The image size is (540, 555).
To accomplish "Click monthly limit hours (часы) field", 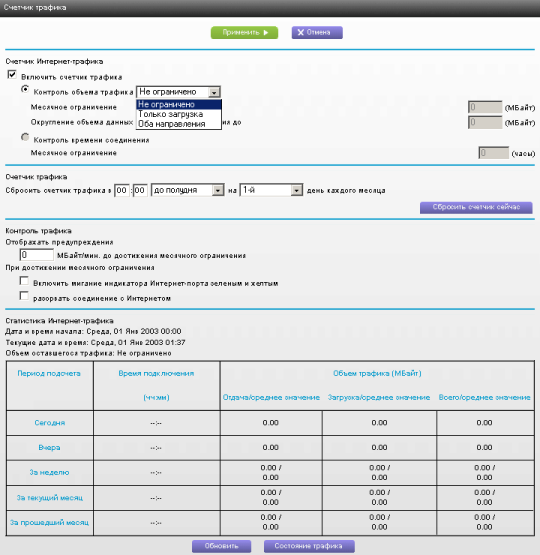I will (x=494, y=153).
